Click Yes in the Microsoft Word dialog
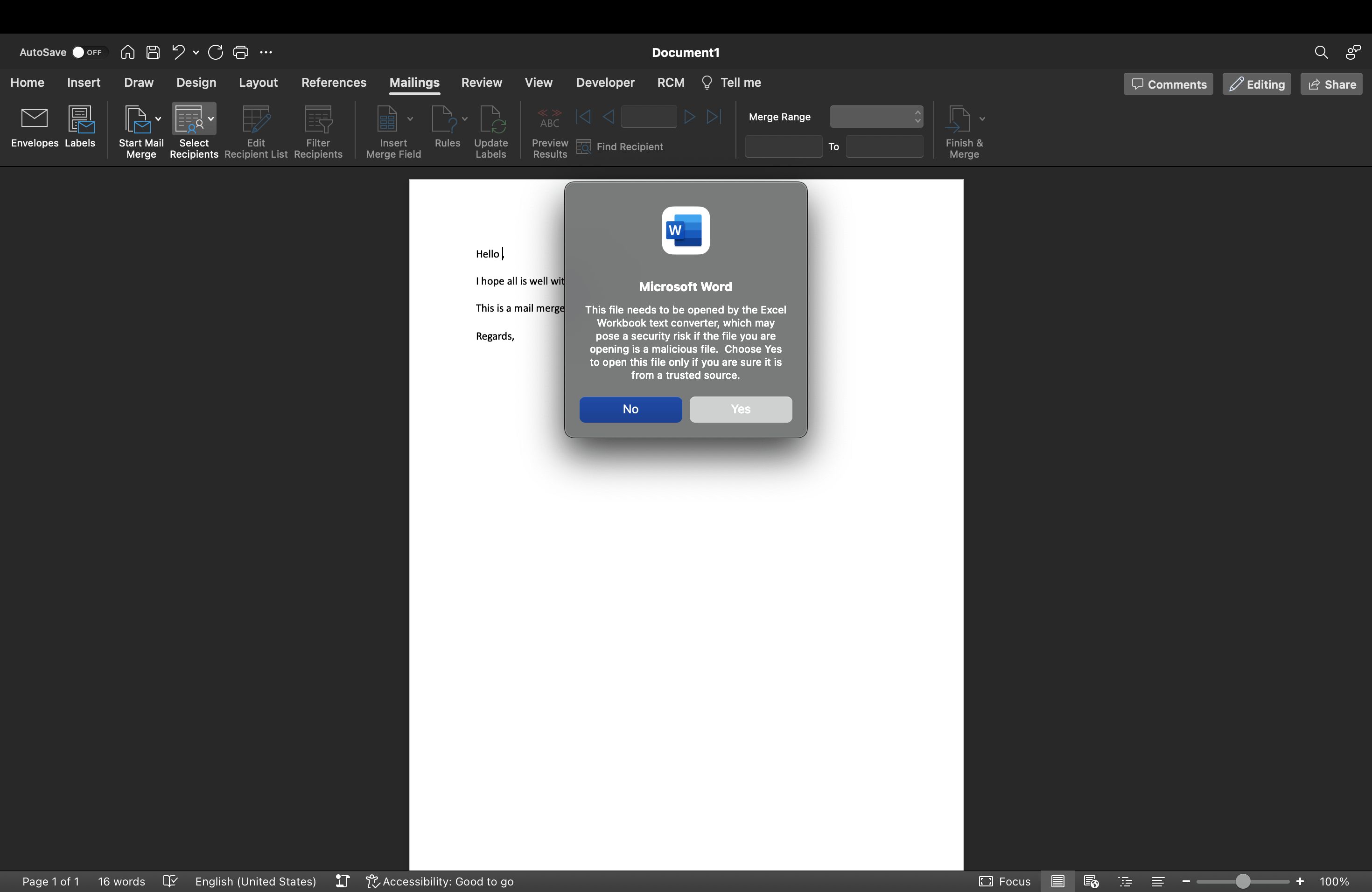 pyautogui.click(x=740, y=409)
